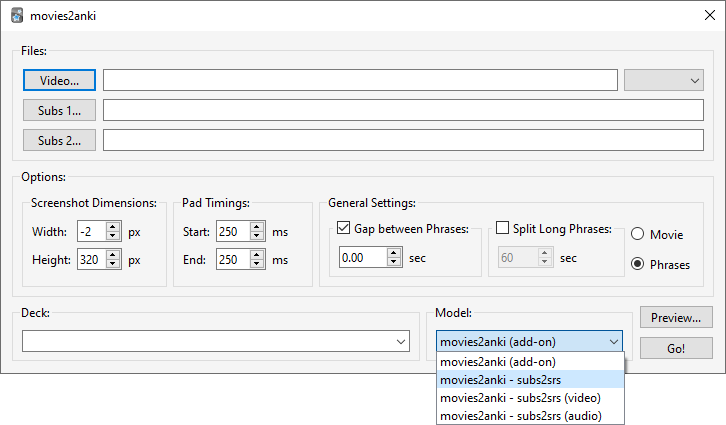Click the Video... browse button
Image resolution: width=726 pixels, height=425 pixels.
(x=59, y=80)
